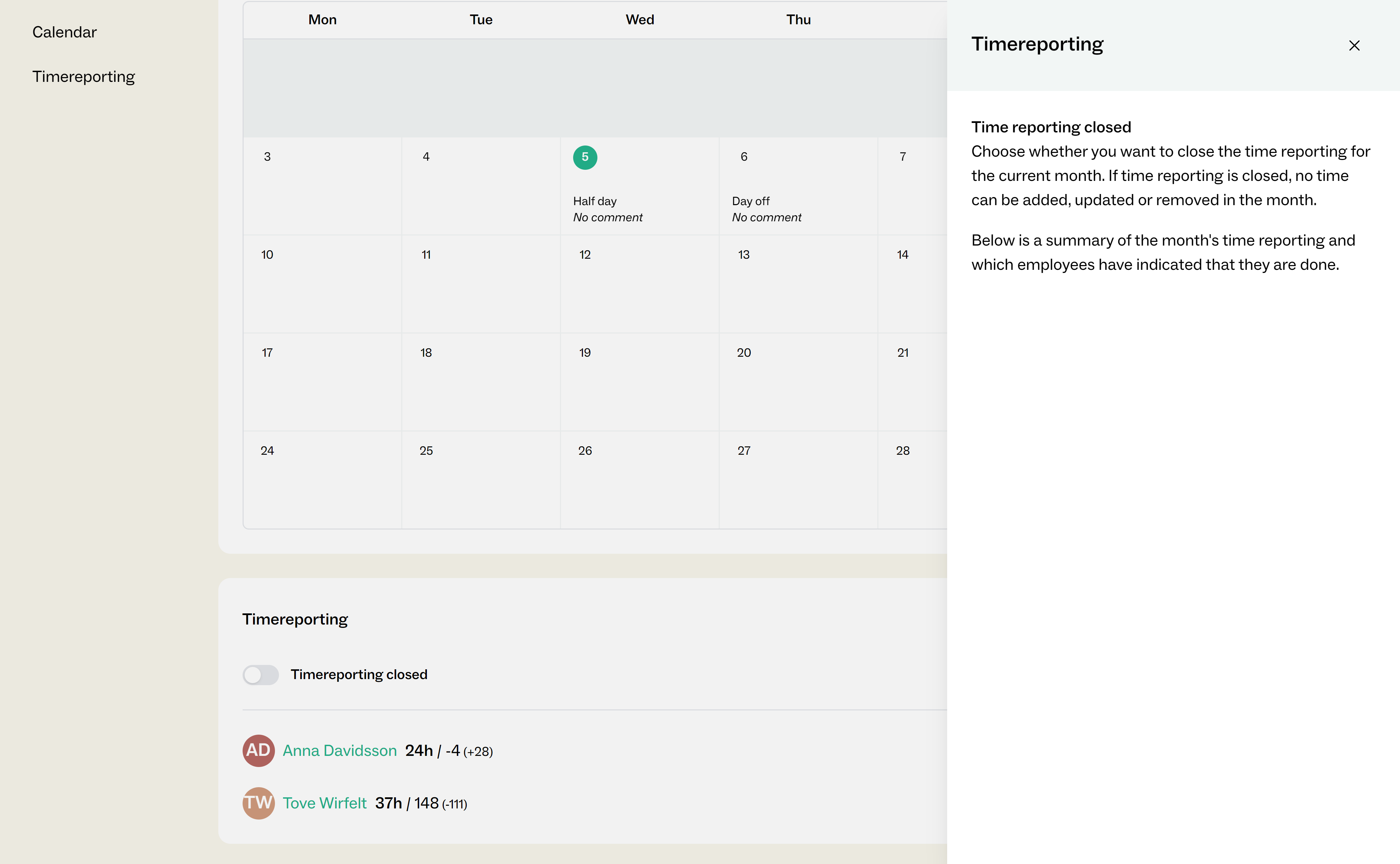Select calendar day 11

tap(426, 255)
